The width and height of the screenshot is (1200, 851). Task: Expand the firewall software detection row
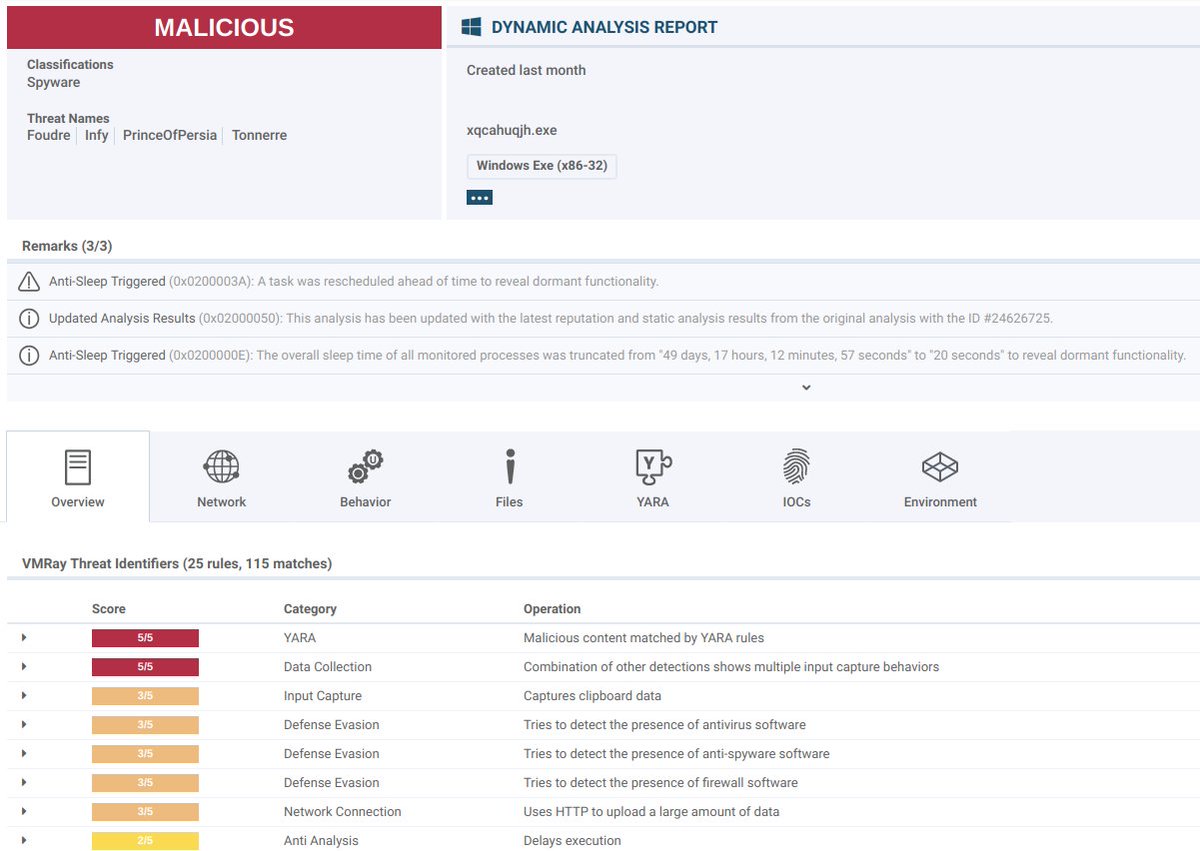coord(24,783)
